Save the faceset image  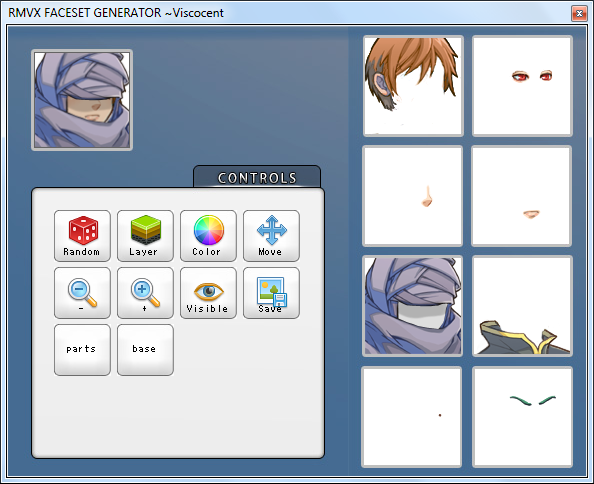click(x=271, y=293)
